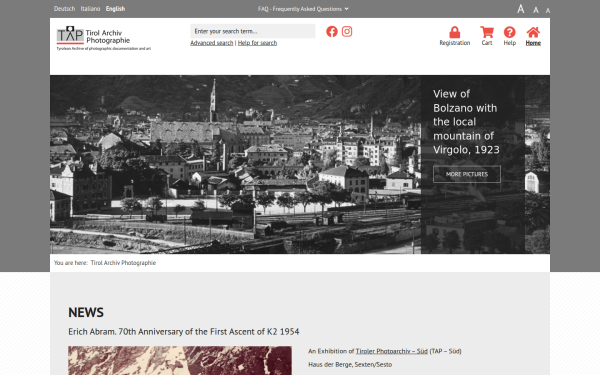Switch language to Deutsch

[x=64, y=9]
